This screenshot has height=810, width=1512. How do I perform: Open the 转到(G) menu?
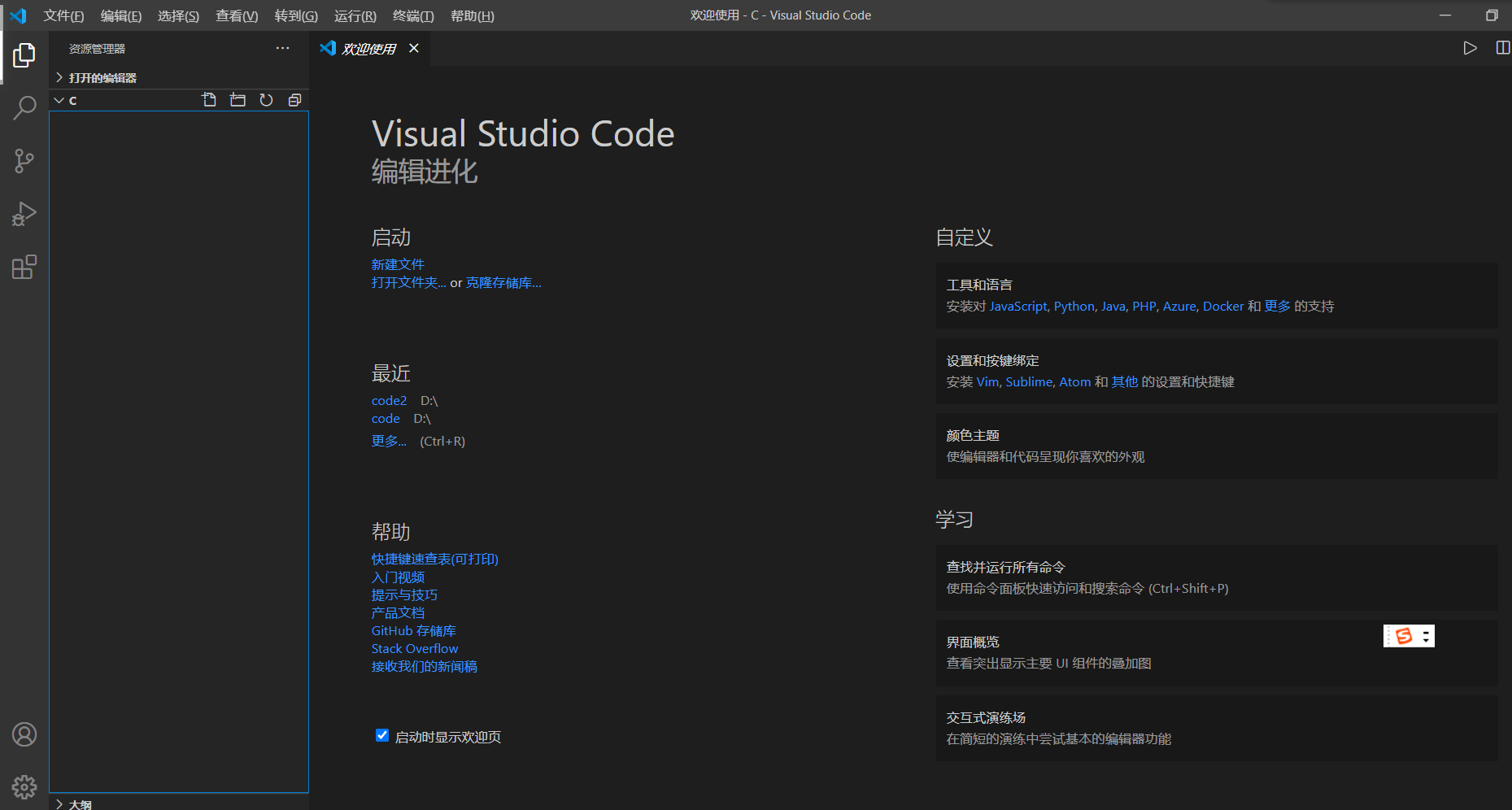click(x=296, y=15)
